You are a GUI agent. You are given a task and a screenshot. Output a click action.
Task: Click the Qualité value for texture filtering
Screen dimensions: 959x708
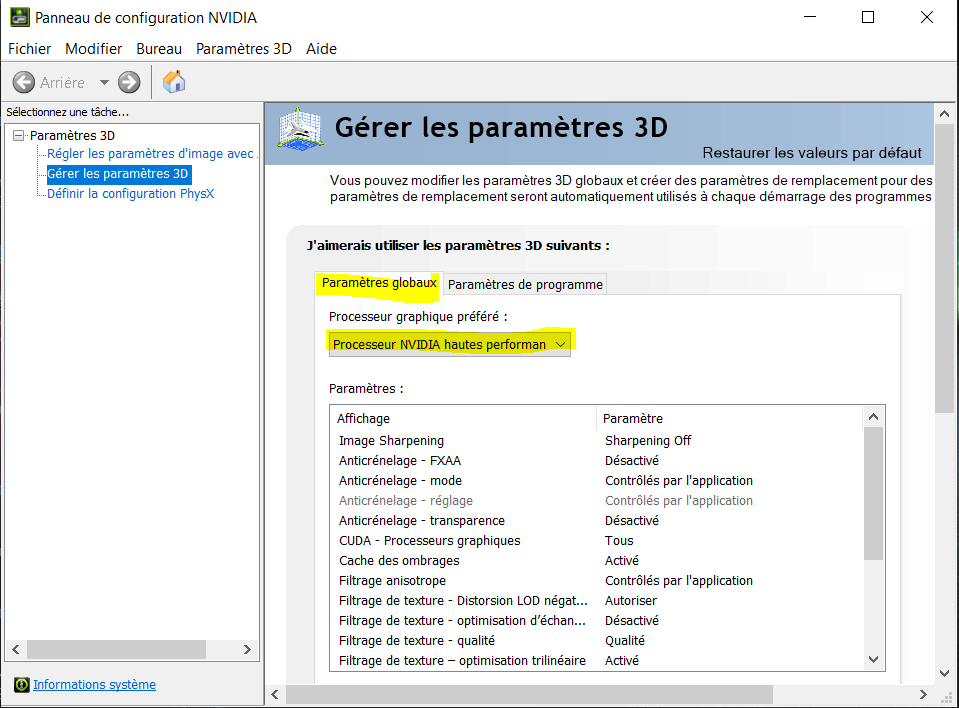pos(624,641)
